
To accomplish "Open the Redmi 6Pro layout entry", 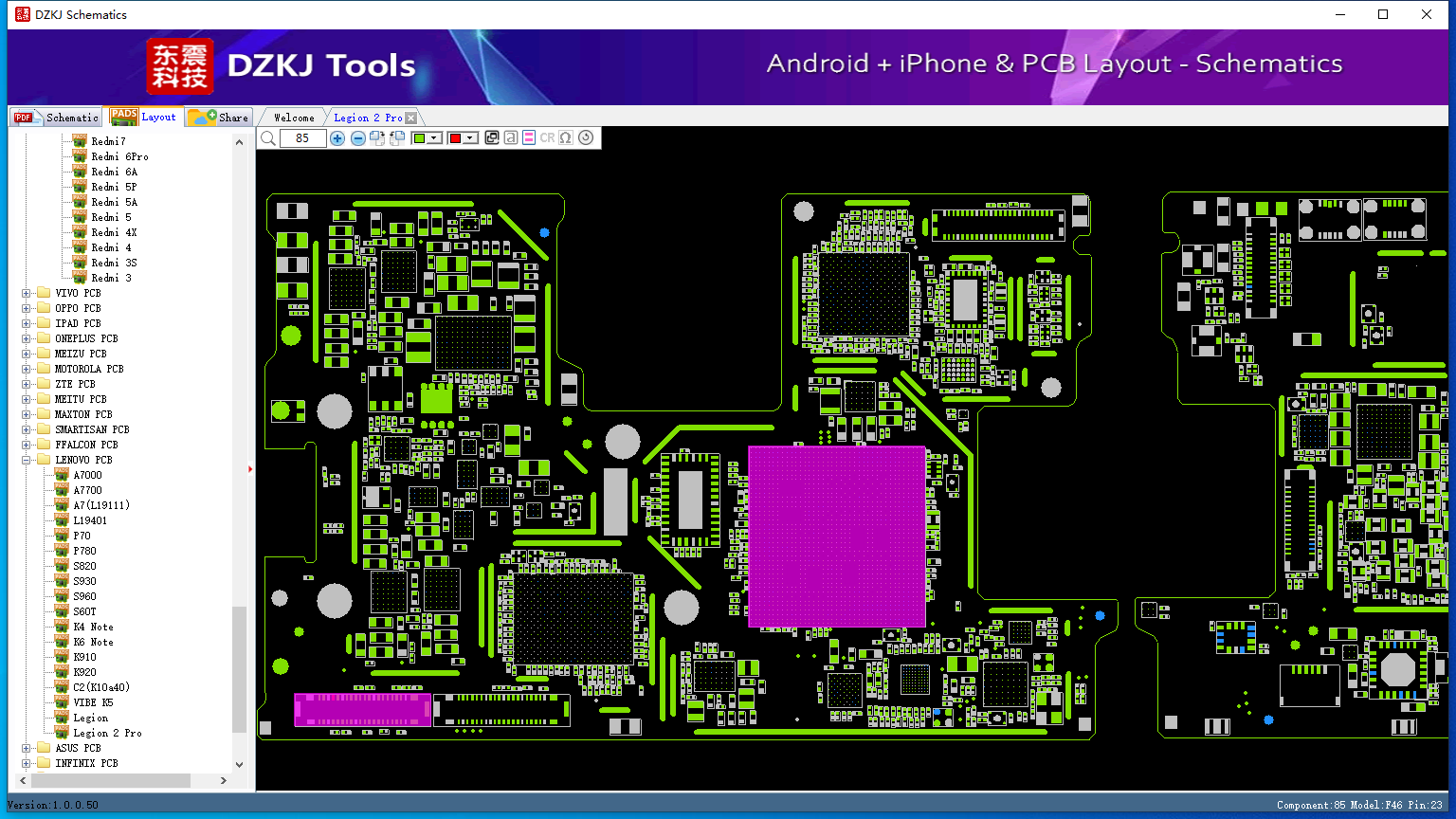I will pos(119,156).
